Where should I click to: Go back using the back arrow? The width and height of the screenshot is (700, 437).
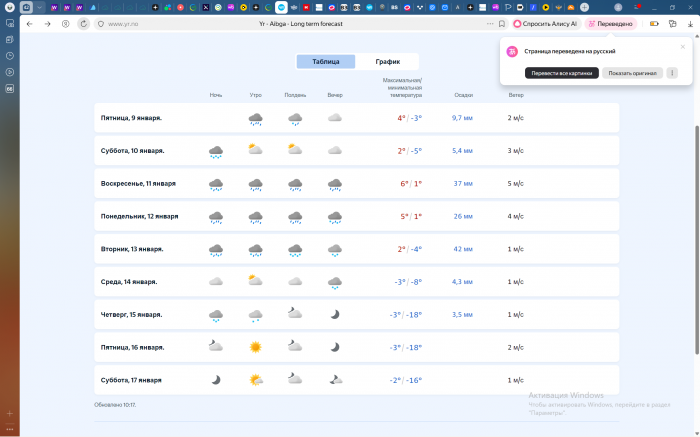click(x=29, y=23)
